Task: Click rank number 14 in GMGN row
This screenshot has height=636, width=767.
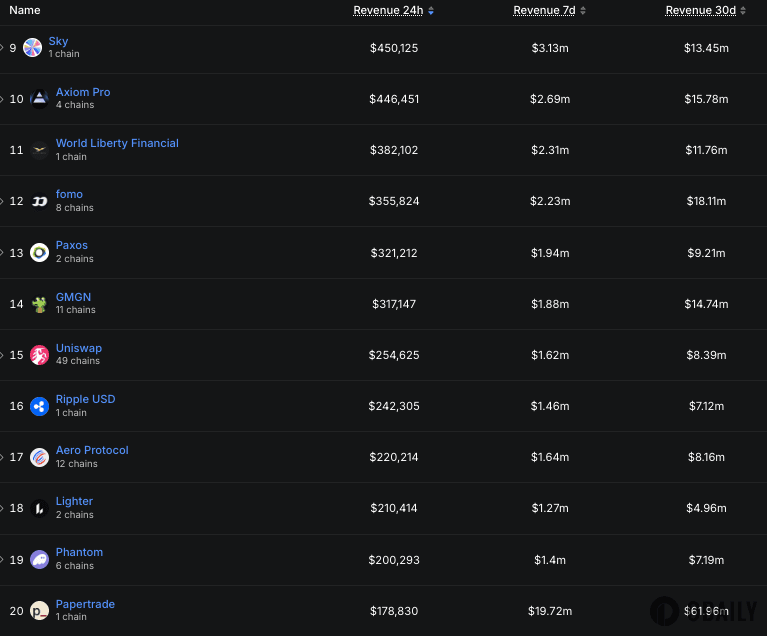Action: point(16,304)
